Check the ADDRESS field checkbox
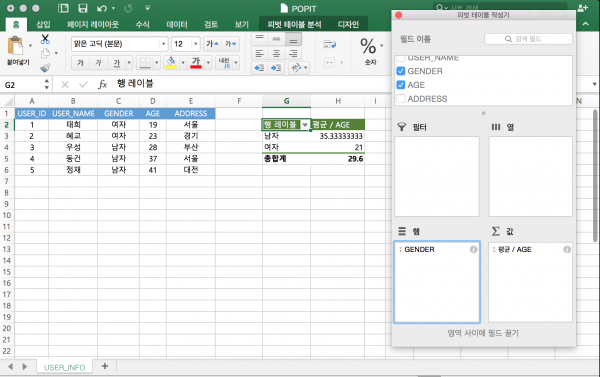This screenshot has height=377, width=600. tap(401, 99)
